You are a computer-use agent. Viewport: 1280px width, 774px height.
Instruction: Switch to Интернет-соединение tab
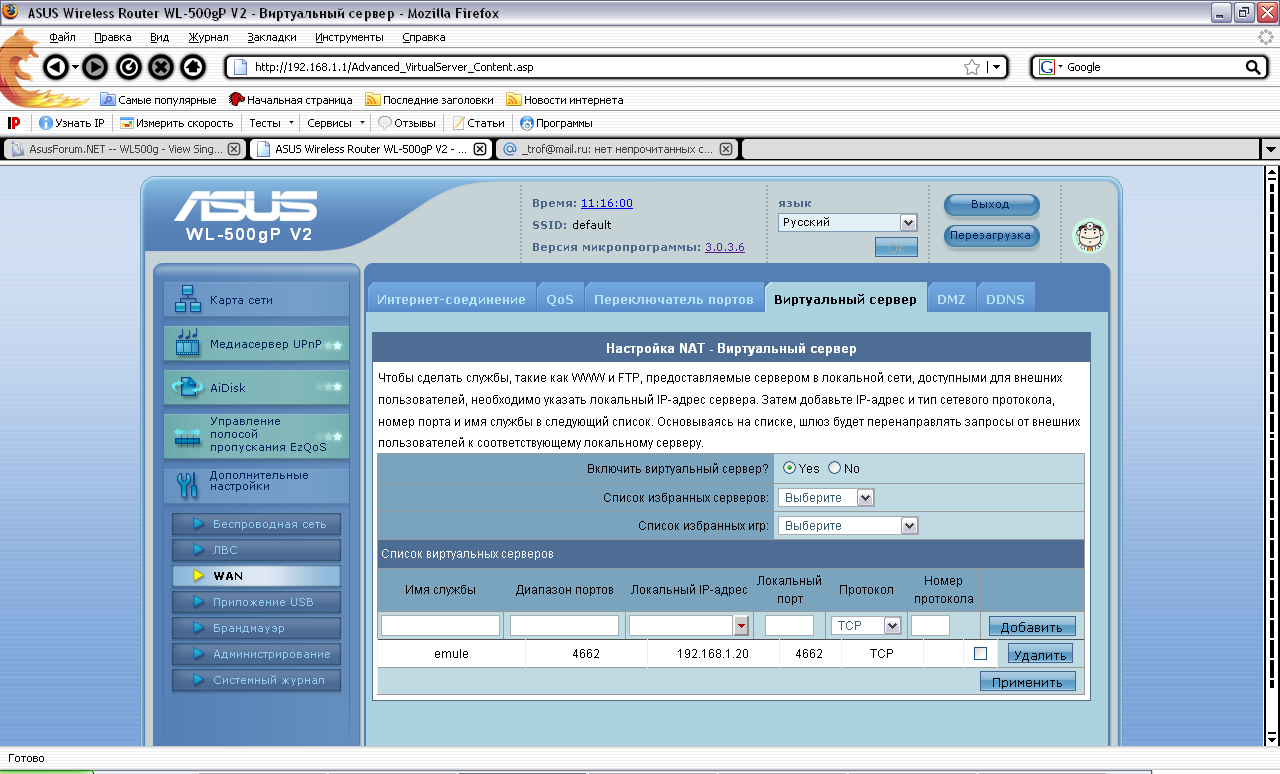[451, 299]
